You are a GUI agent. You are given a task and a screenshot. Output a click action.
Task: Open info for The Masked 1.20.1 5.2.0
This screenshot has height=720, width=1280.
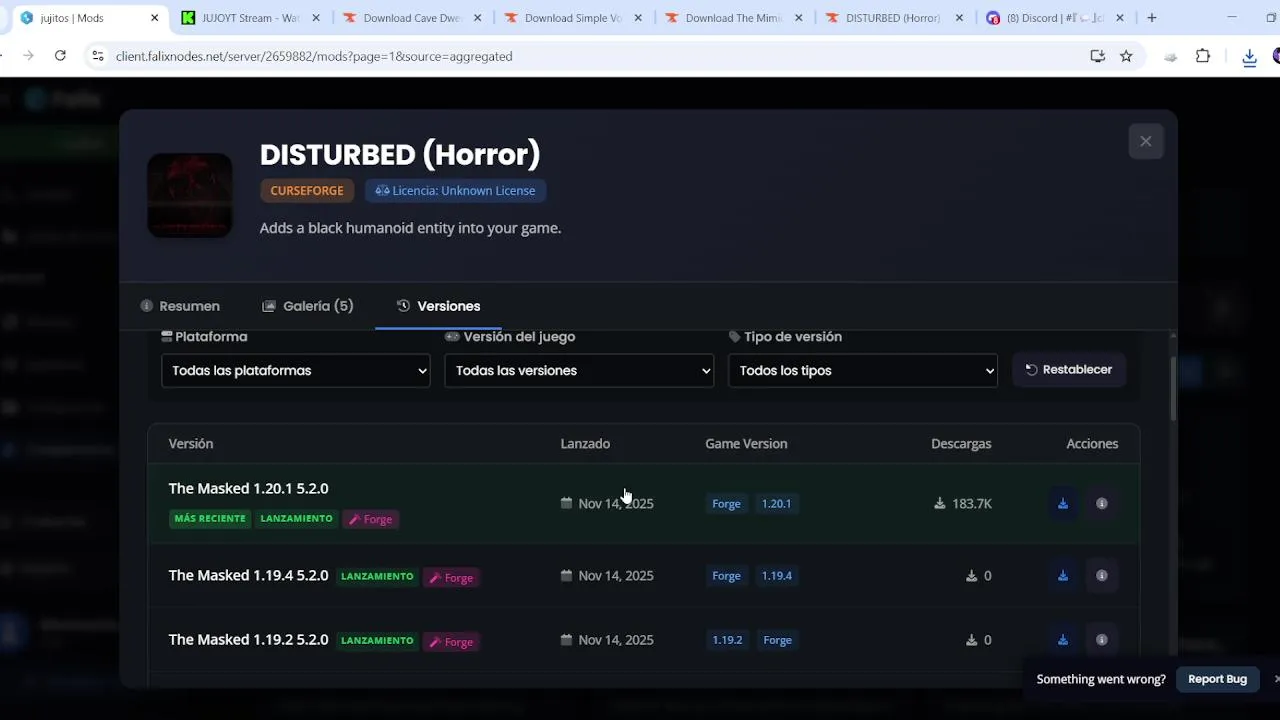(1101, 504)
